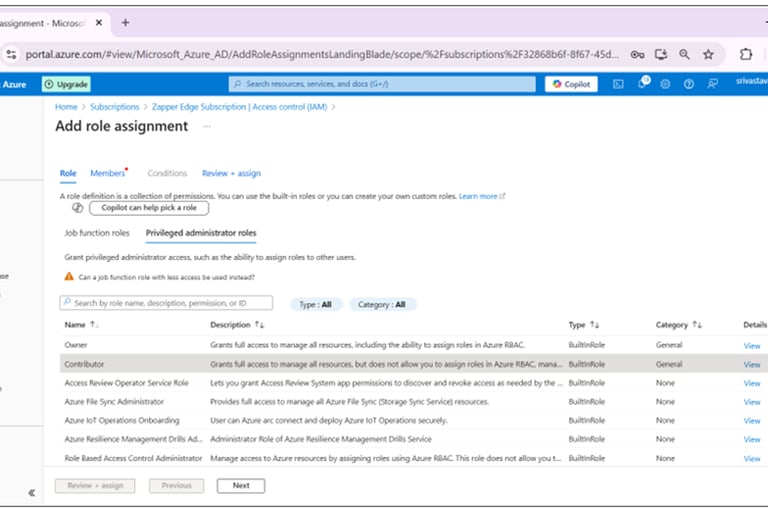Viewport: 768px width, 512px height.
Task: Click the Owner row General category cell
Action: point(669,345)
